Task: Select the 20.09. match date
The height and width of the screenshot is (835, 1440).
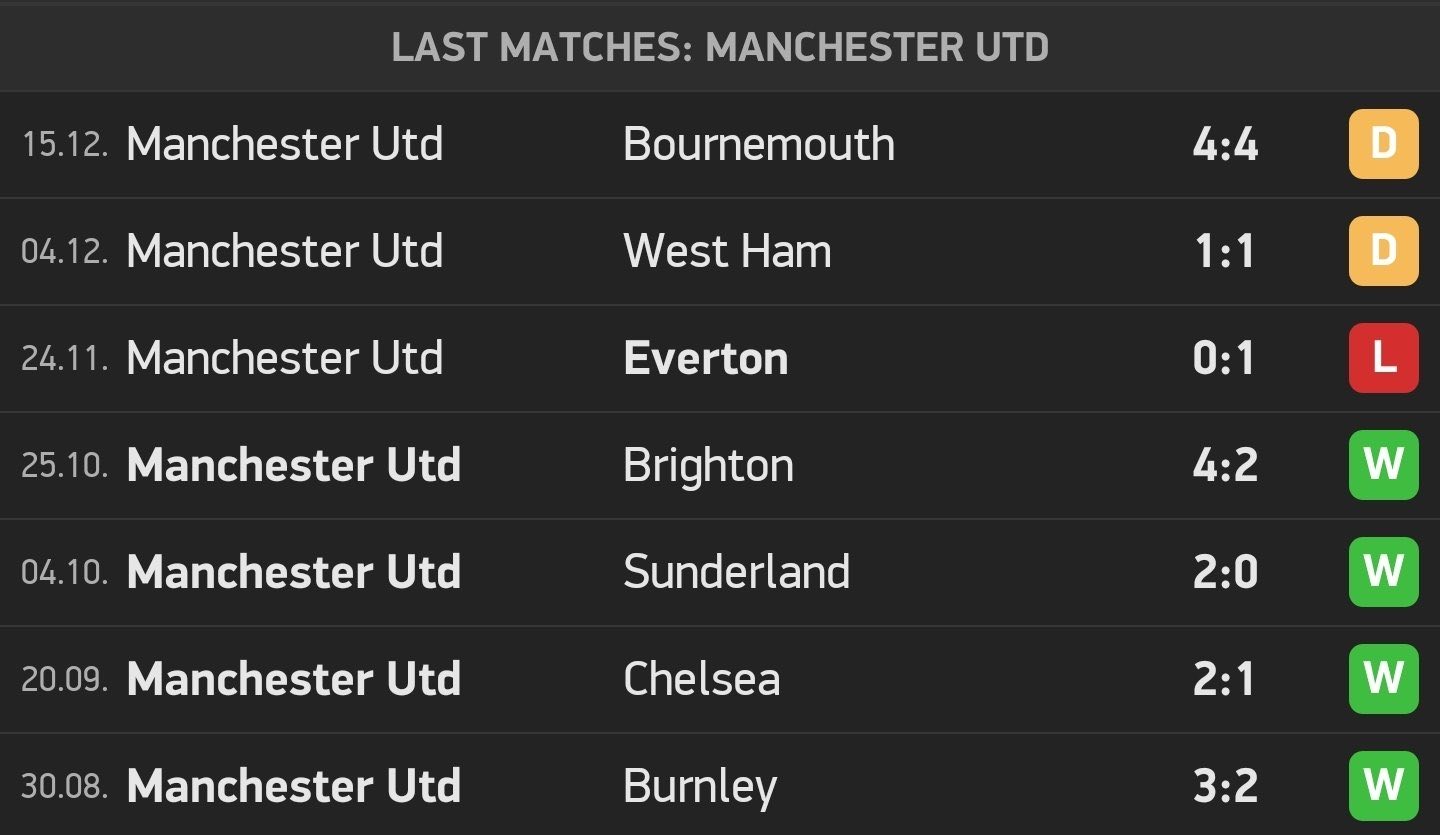Action: (x=65, y=679)
